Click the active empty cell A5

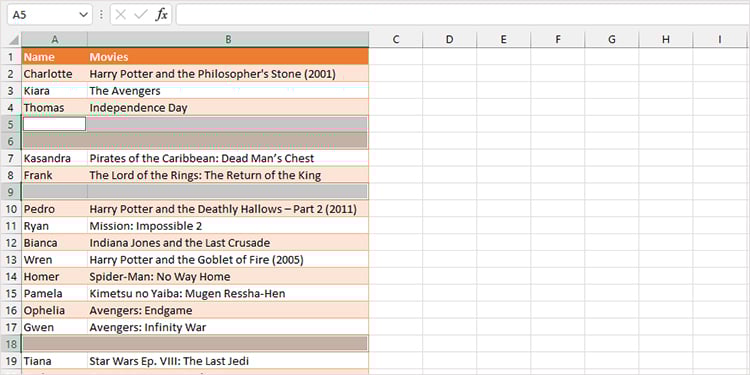pos(55,124)
